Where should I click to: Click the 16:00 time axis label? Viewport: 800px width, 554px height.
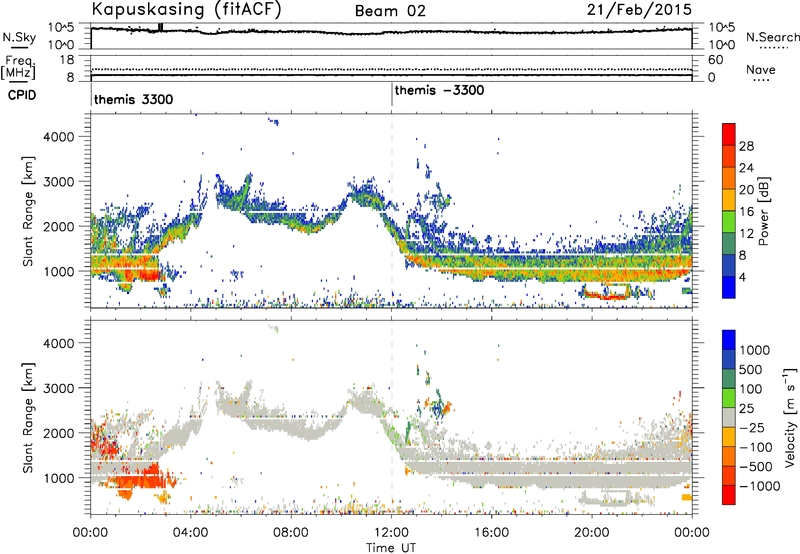(x=491, y=533)
